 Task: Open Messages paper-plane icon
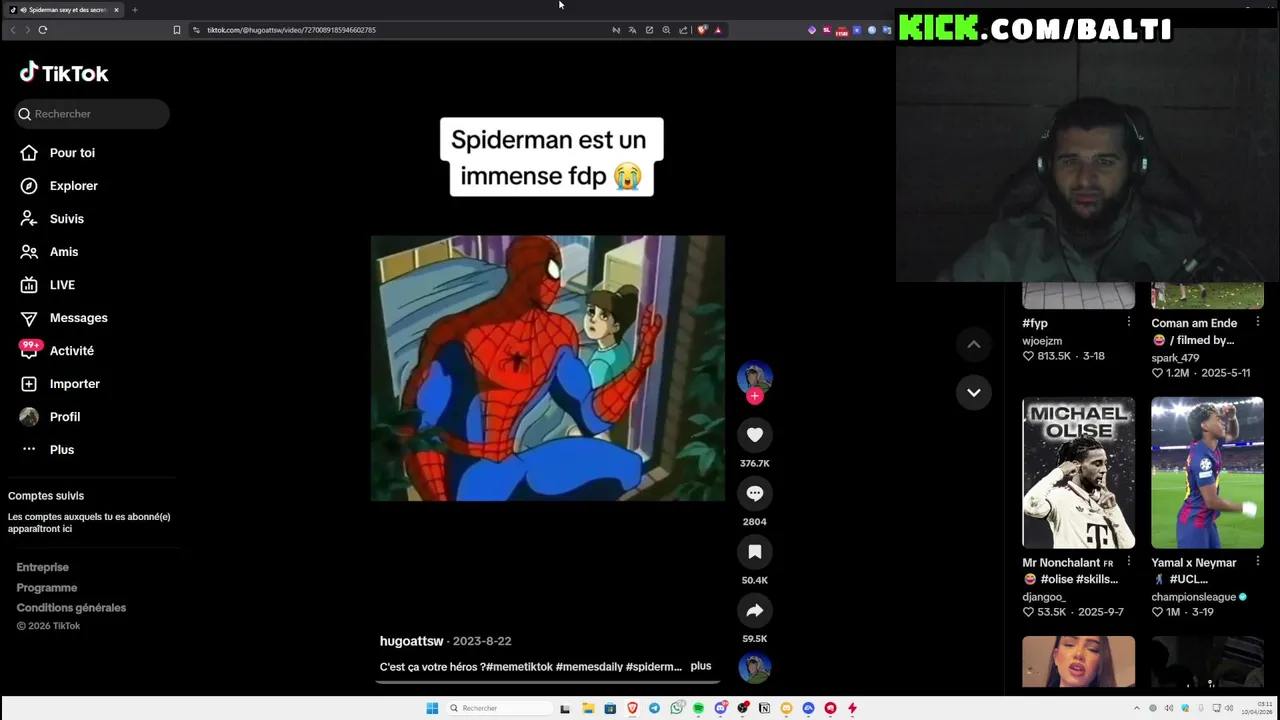click(x=29, y=318)
